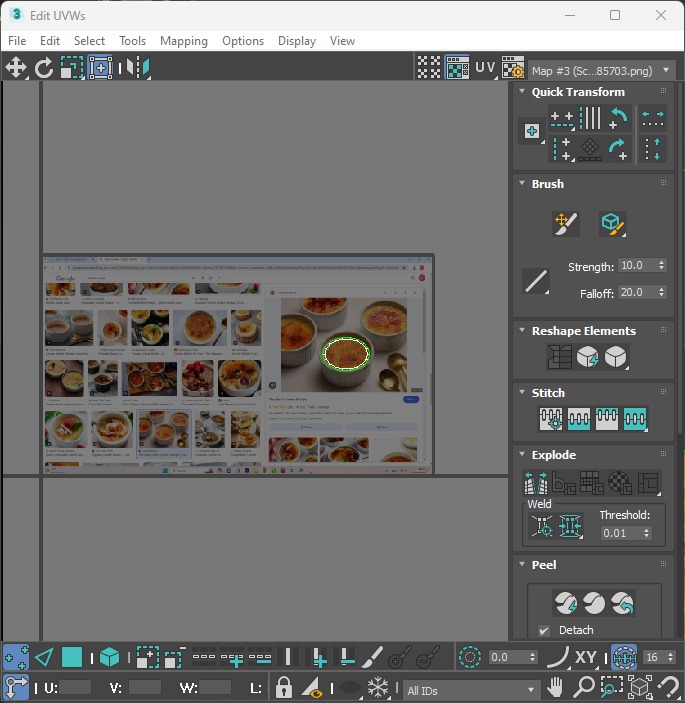Select the Rotate Selected Subobject tool
This screenshot has height=703, width=685.
44,68
